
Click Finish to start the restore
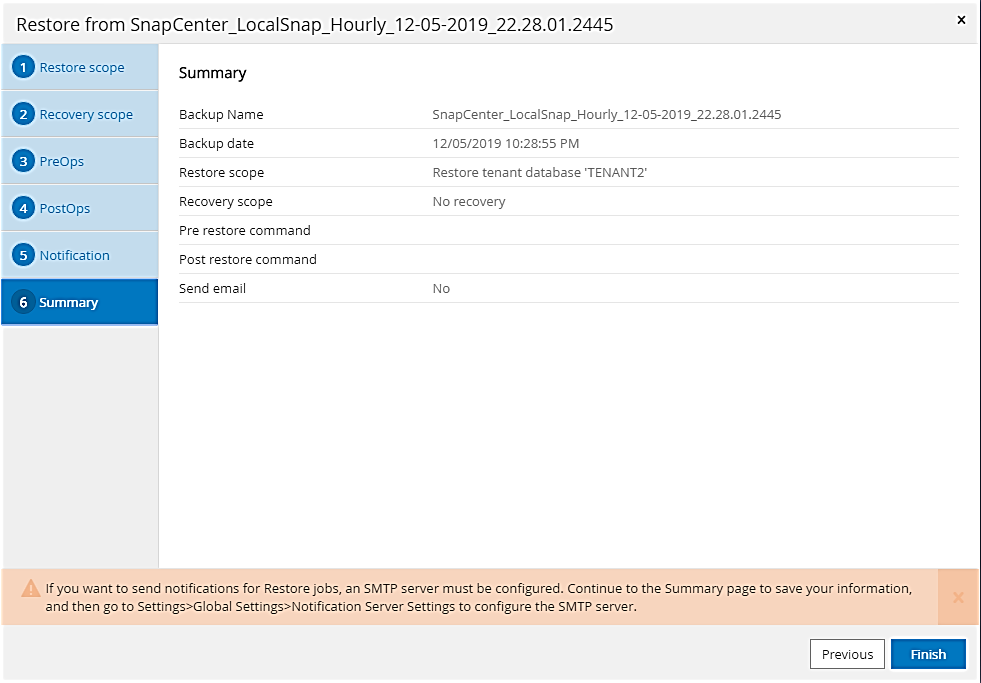click(928, 654)
